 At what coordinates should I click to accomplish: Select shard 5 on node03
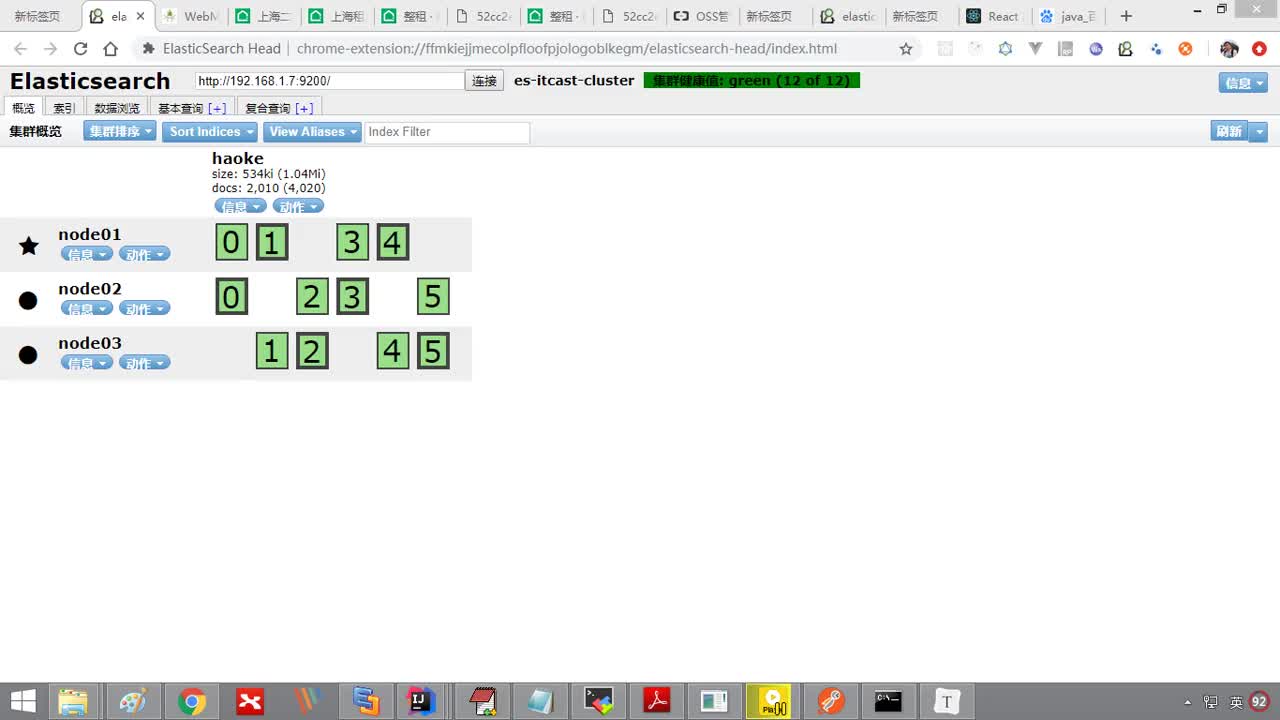[433, 351]
